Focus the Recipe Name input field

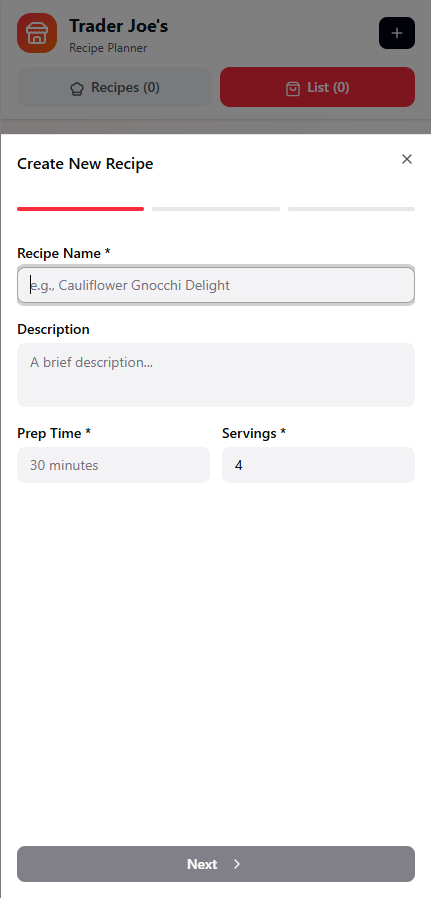216,285
